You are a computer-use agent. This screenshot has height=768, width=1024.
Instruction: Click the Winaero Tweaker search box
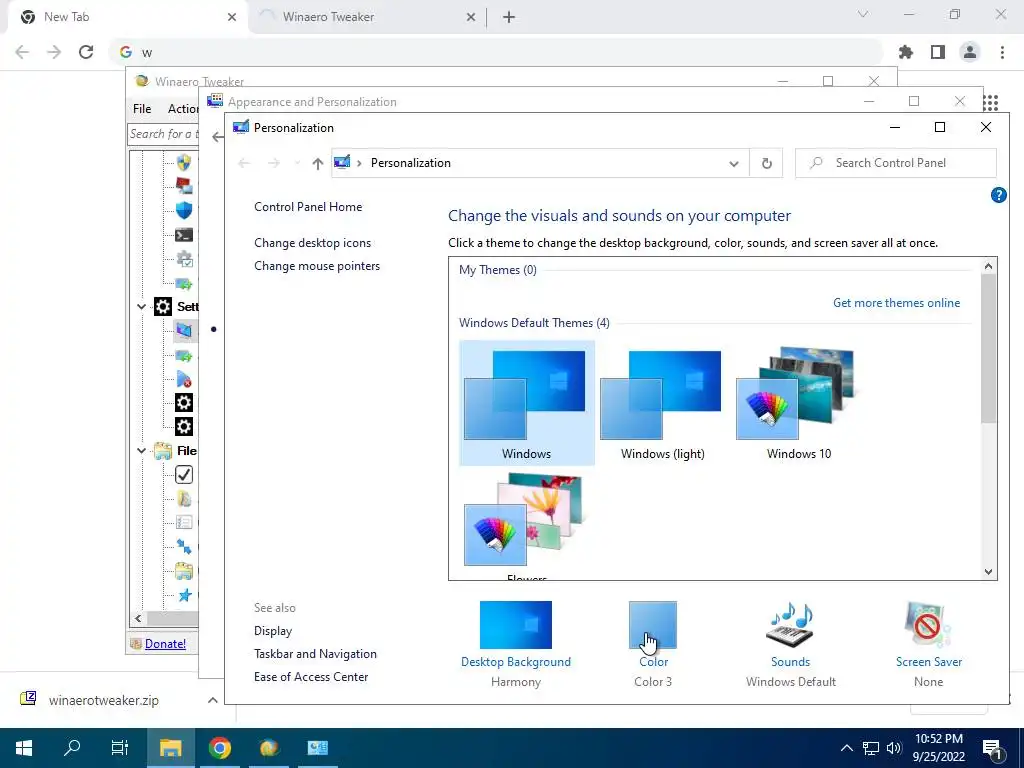click(163, 134)
